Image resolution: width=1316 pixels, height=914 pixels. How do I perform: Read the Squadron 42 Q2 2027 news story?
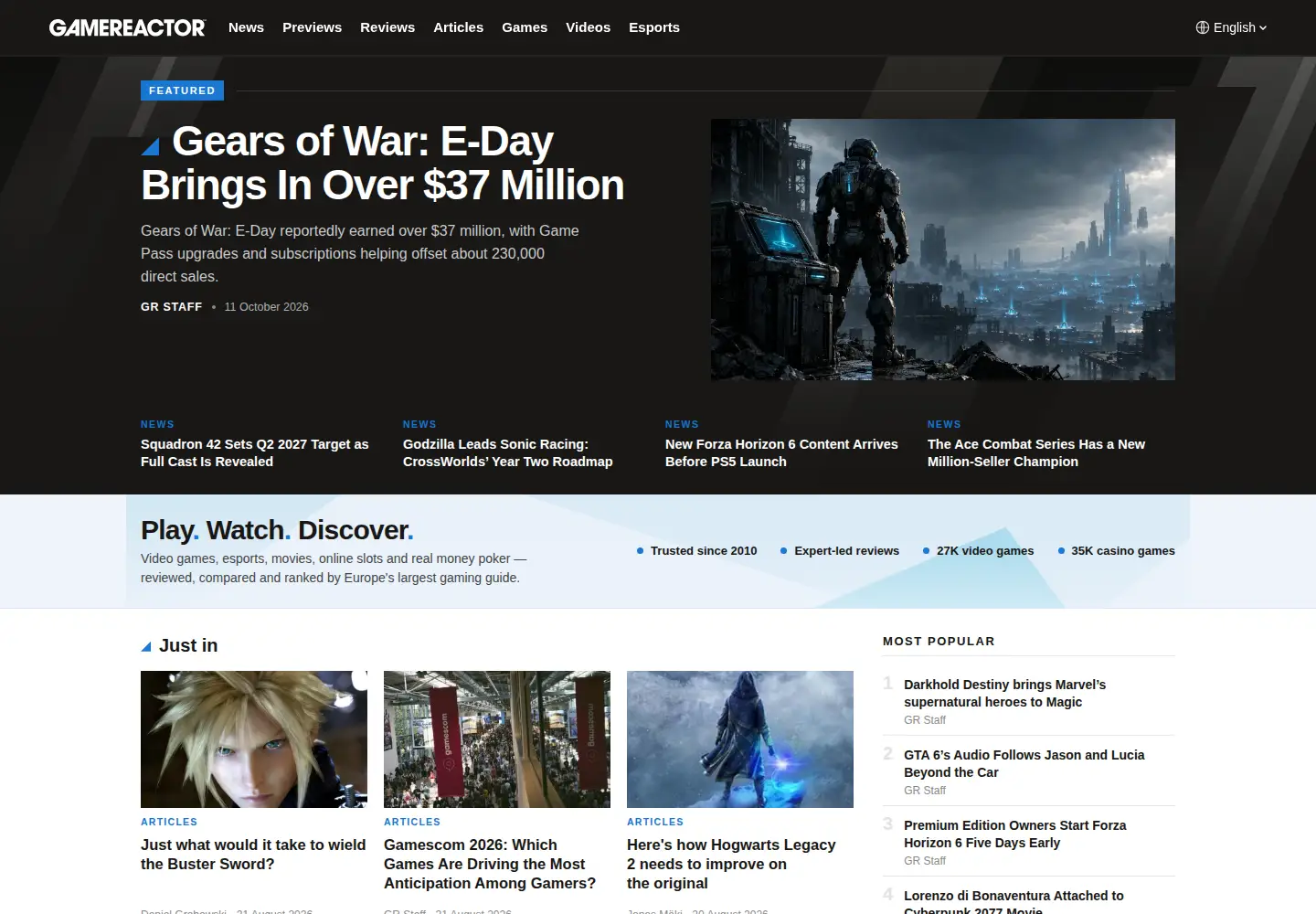(x=255, y=452)
